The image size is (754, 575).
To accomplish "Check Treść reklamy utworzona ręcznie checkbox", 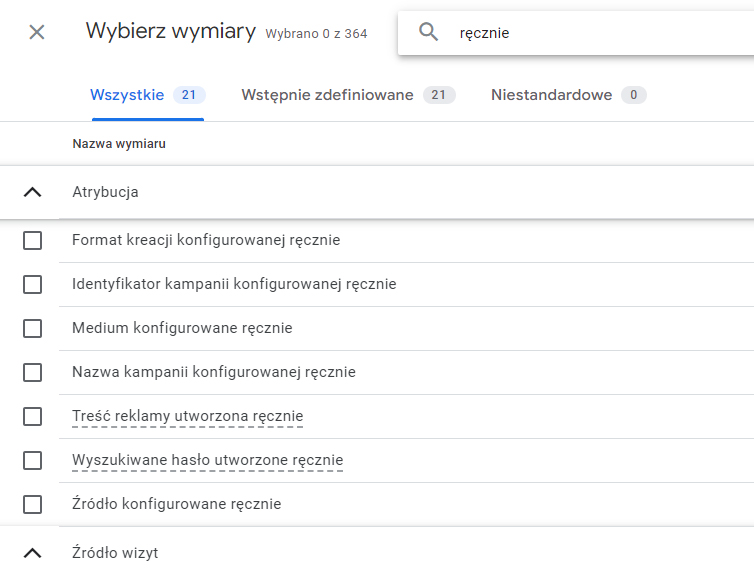I will 32,416.
